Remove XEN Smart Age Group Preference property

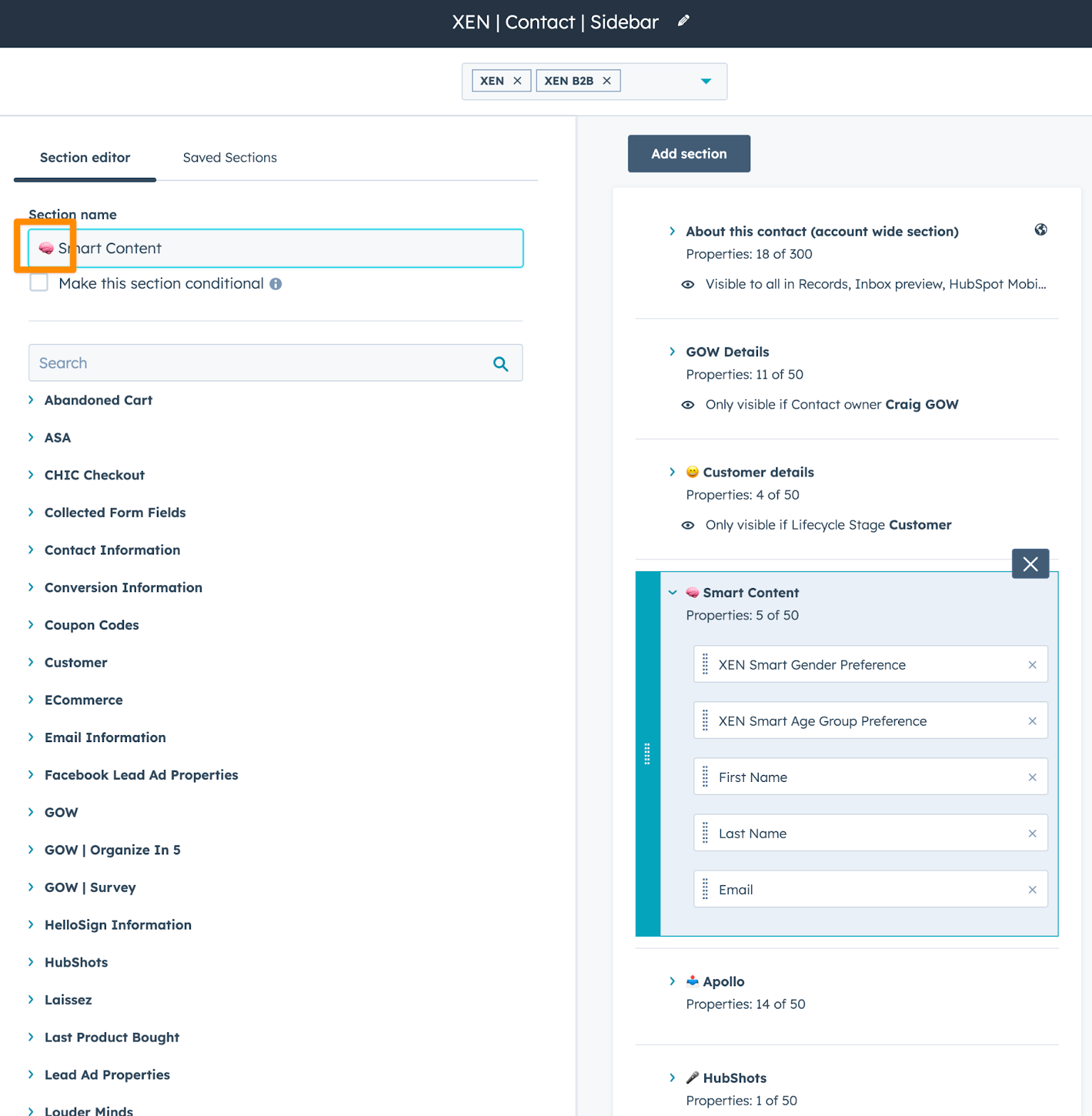point(1033,721)
